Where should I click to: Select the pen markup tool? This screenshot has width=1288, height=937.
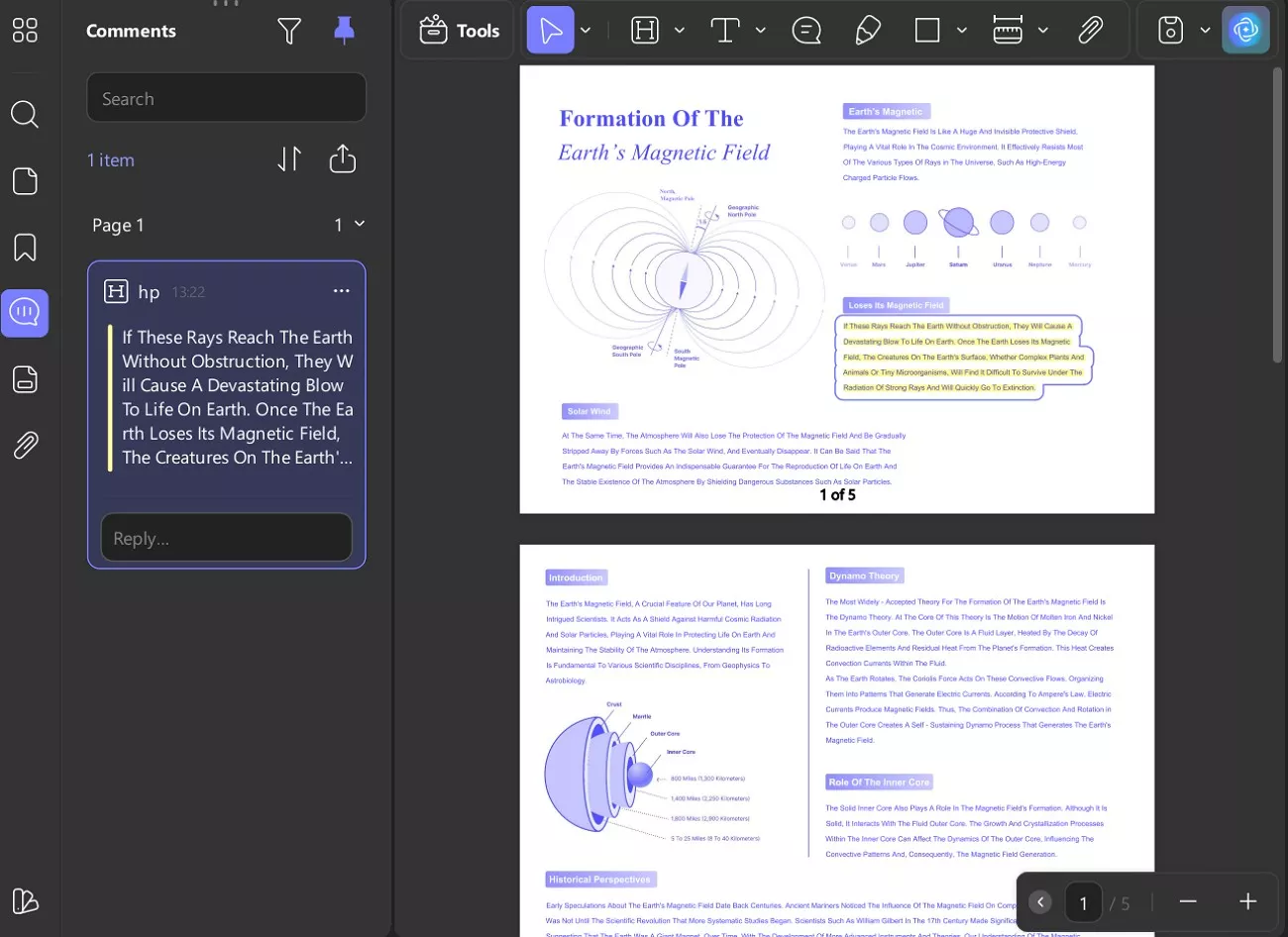click(x=868, y=30)
